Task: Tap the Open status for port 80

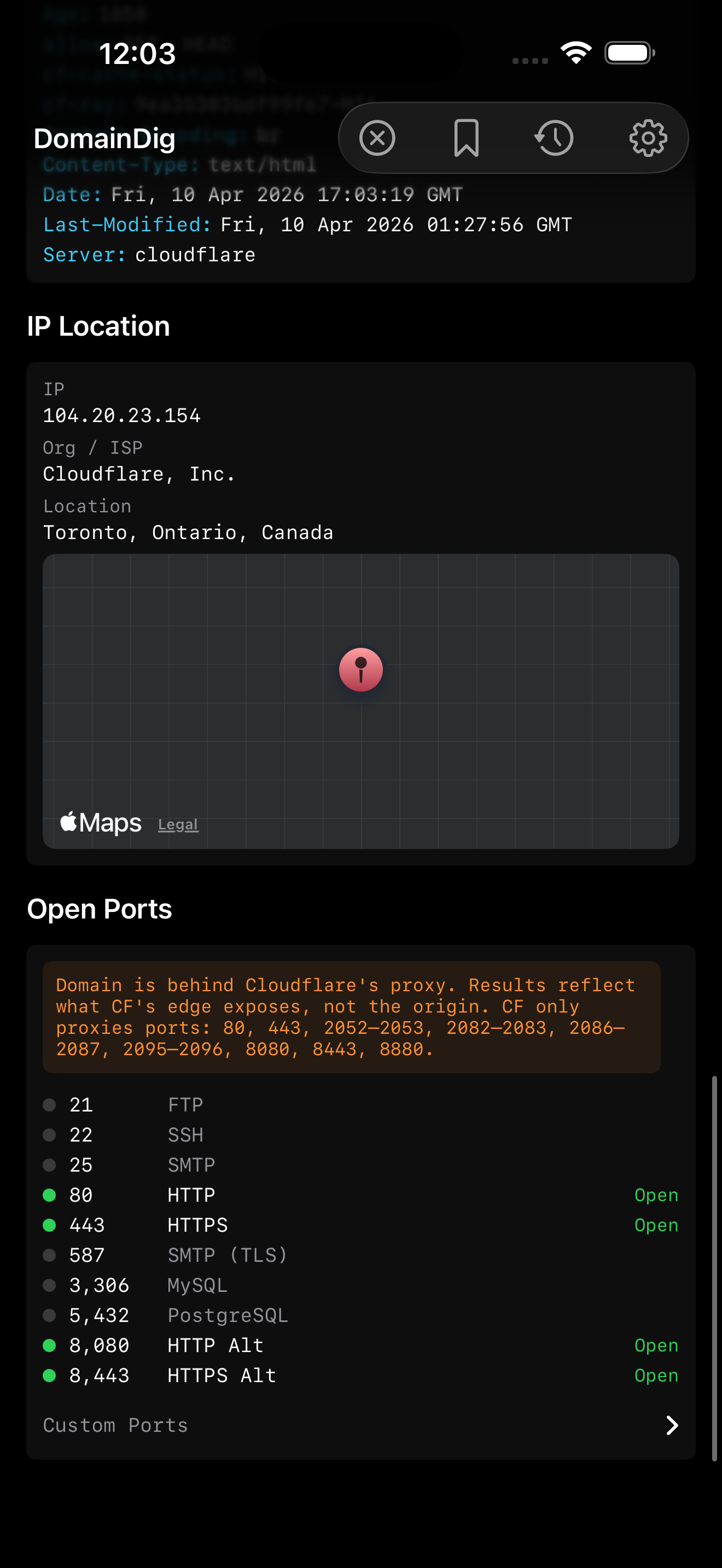Action: coord(656,1196)
